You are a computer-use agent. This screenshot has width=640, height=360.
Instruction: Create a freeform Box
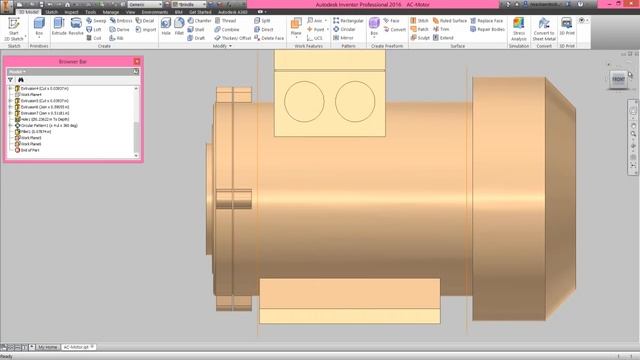374,26
